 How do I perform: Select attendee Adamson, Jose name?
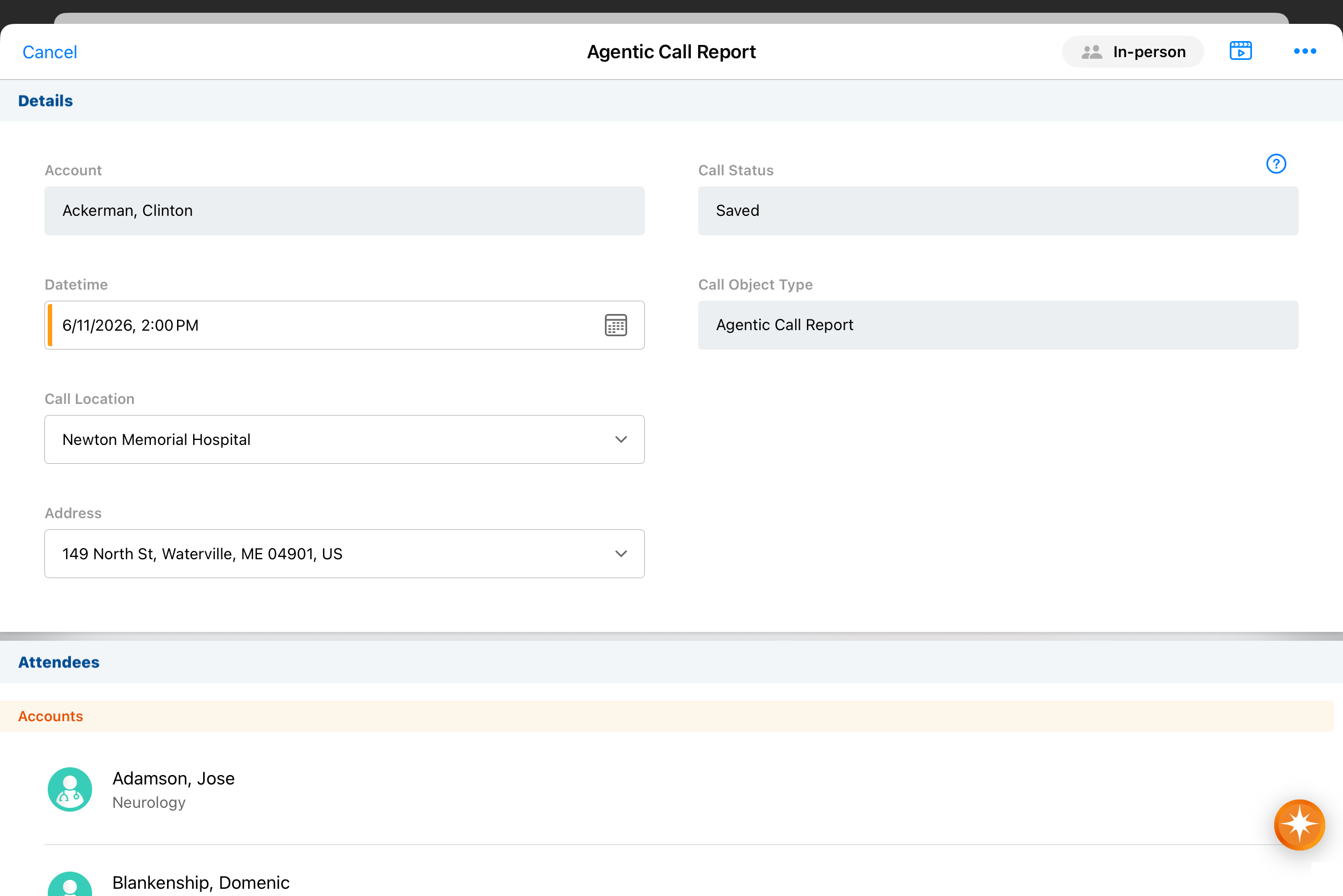click(x=174, y=778)
